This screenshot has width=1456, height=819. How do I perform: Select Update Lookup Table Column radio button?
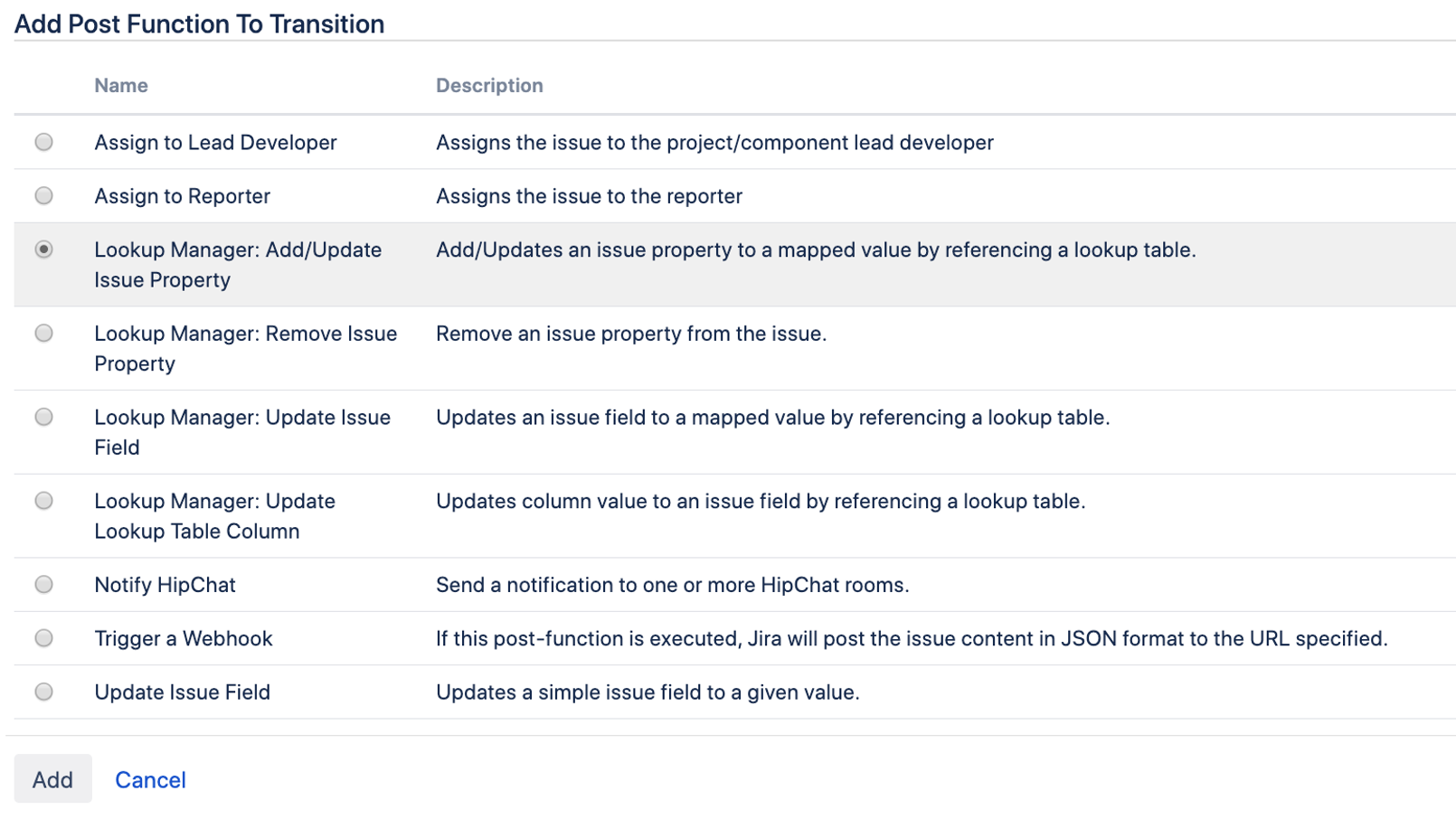point(43,501)
